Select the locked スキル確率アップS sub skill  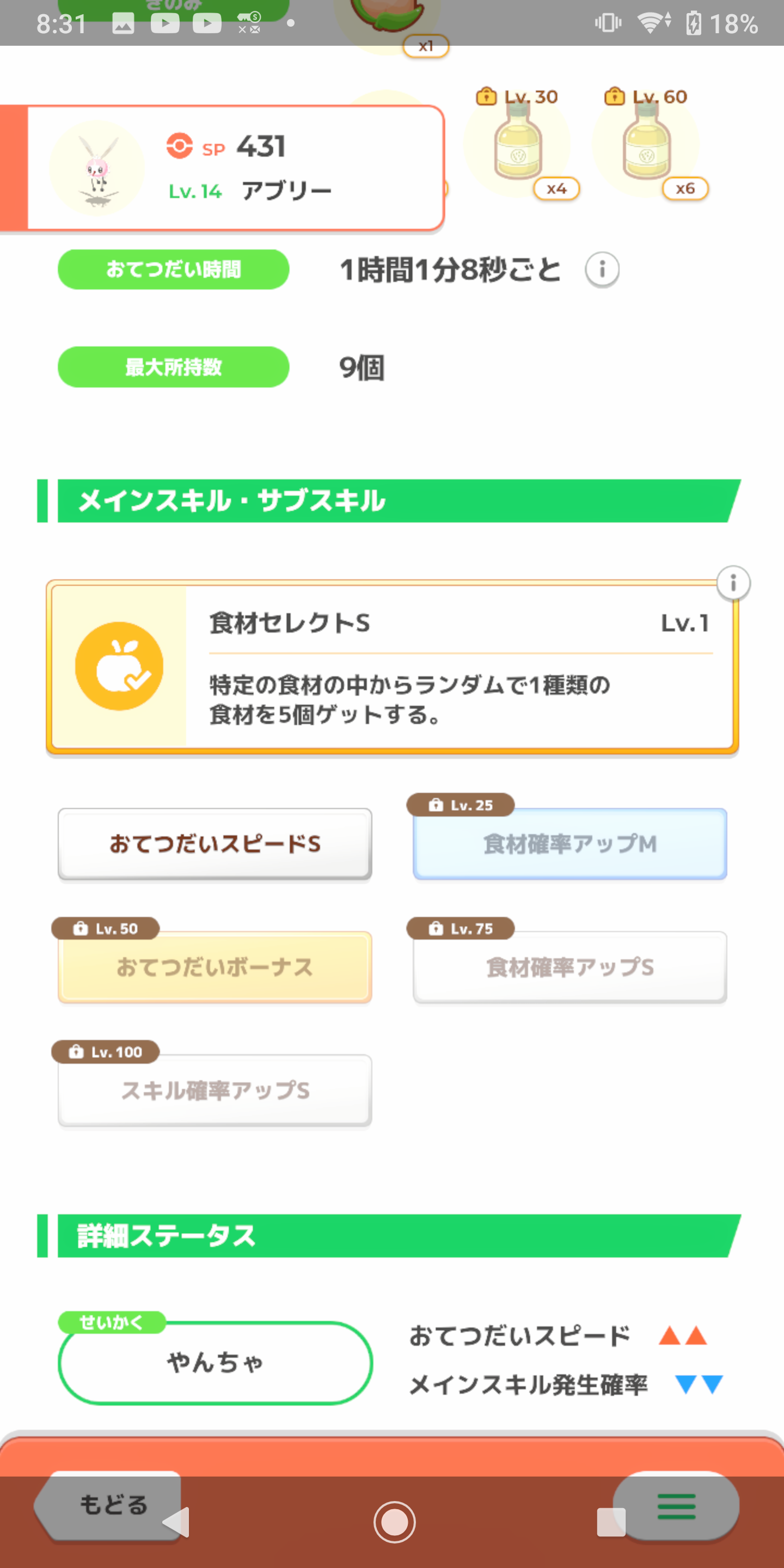coord(215,1090)
